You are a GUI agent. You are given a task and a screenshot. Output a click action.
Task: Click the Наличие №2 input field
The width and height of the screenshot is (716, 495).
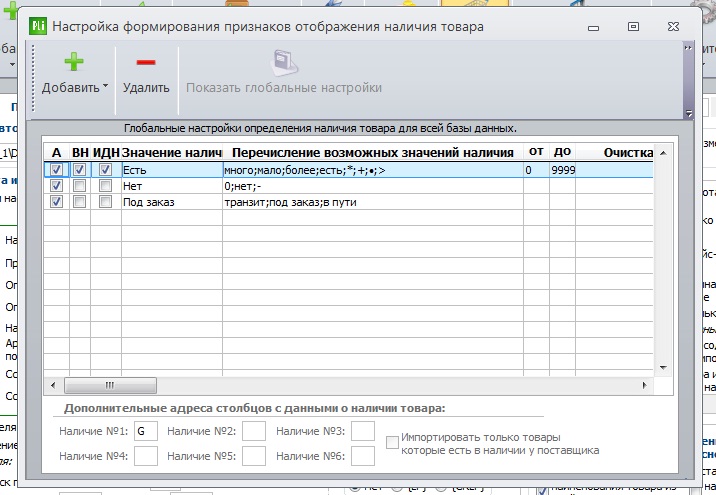254,431
